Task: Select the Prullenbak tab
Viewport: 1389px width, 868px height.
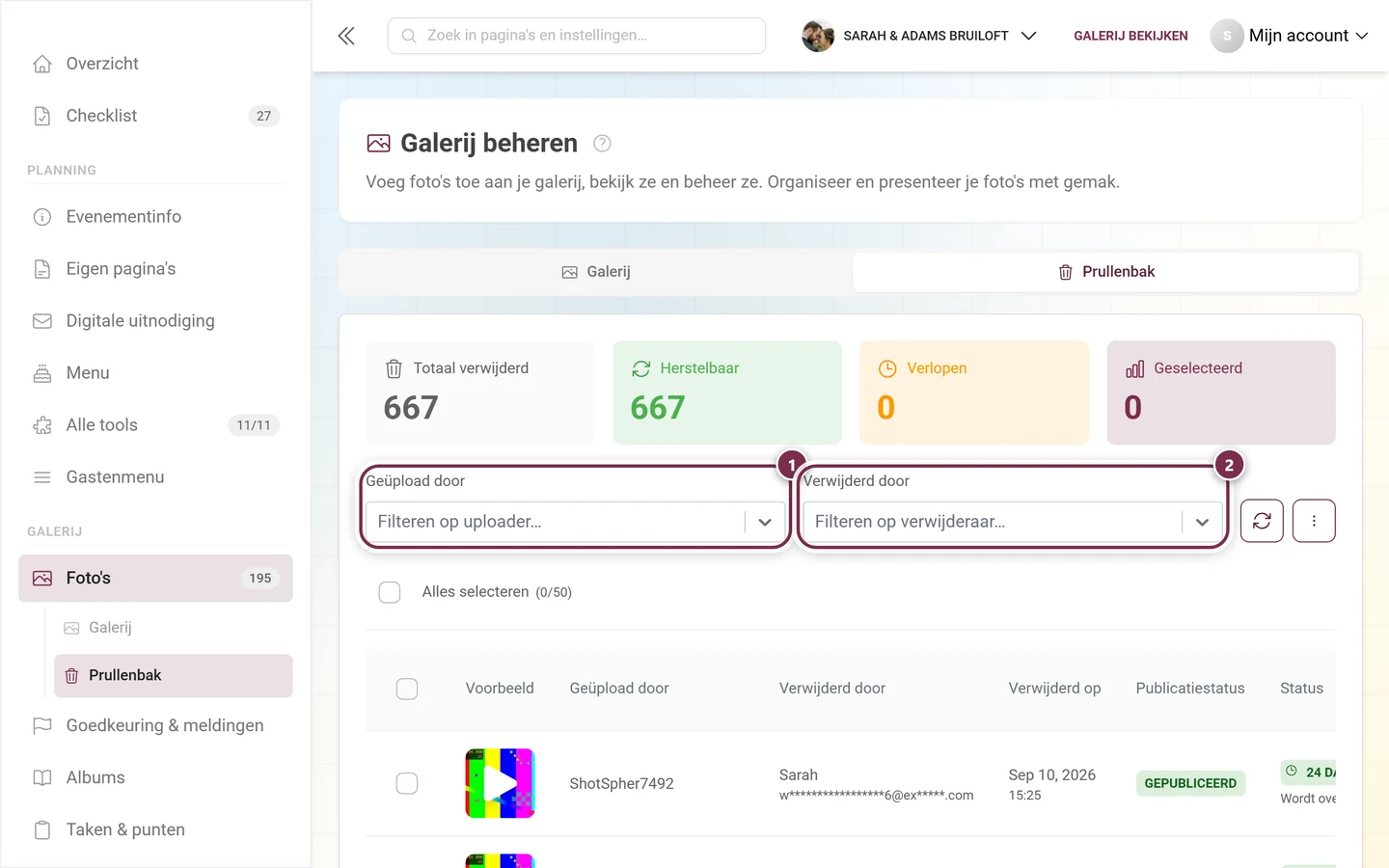Action: pos(1106,272)
